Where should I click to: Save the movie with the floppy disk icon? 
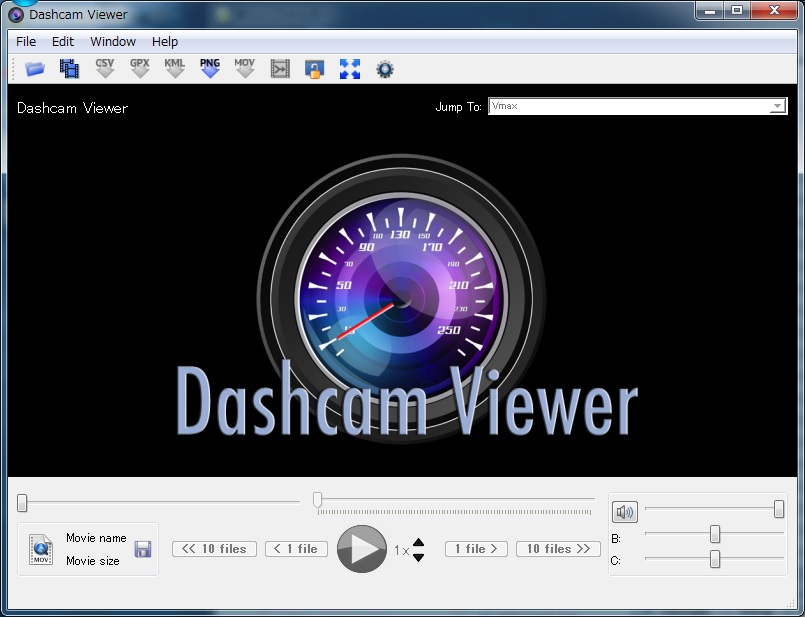[x=143, y=549]
